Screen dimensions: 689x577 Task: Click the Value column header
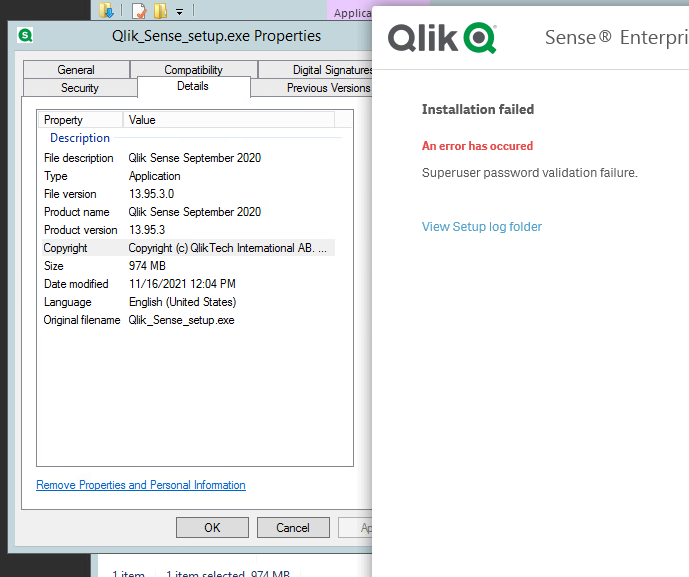click(x=229, y=120)
